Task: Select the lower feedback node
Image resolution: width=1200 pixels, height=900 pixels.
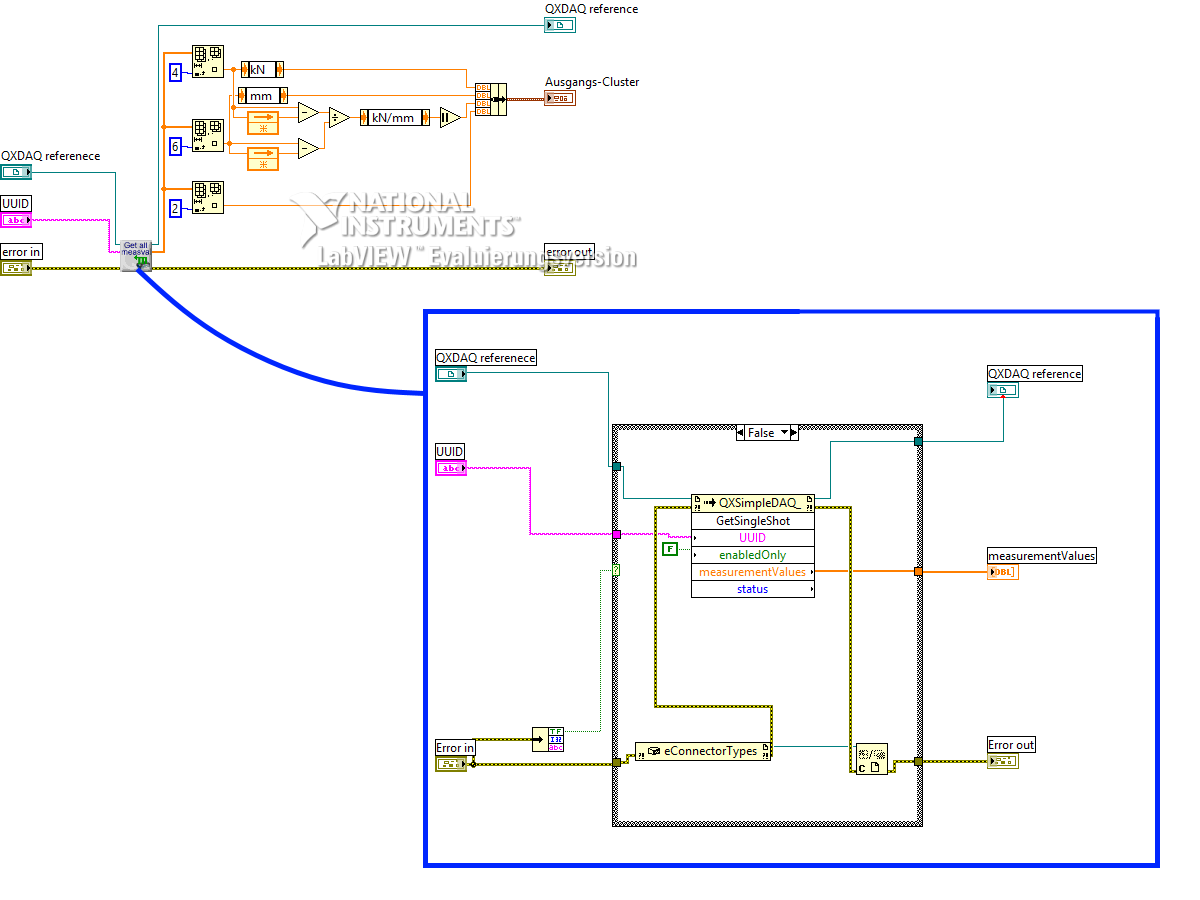Action: 263,158
